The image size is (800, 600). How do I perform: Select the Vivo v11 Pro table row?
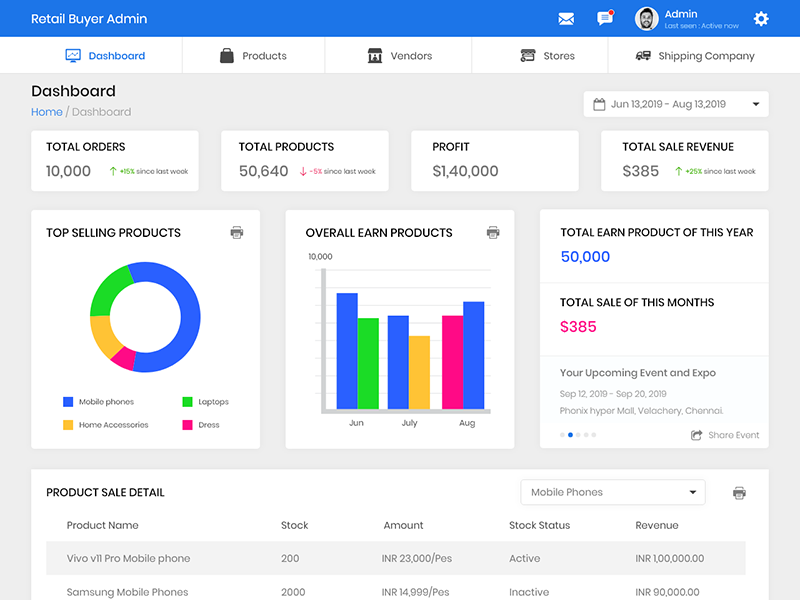click(395, 558)
